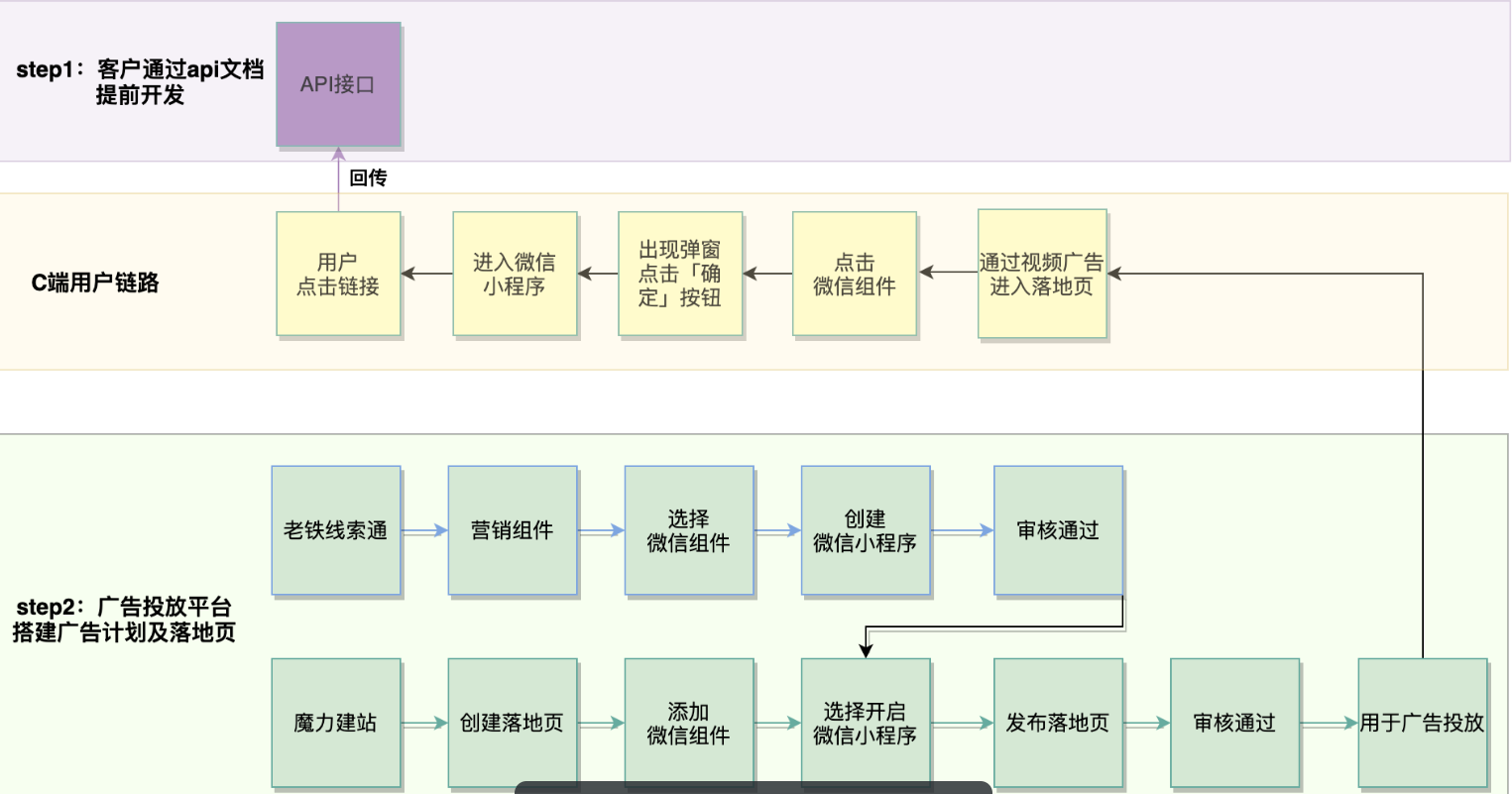1512x794 pixels.
Task: Select the 营销组件 node
Action: pyautogui.click(x=512, y=529)
